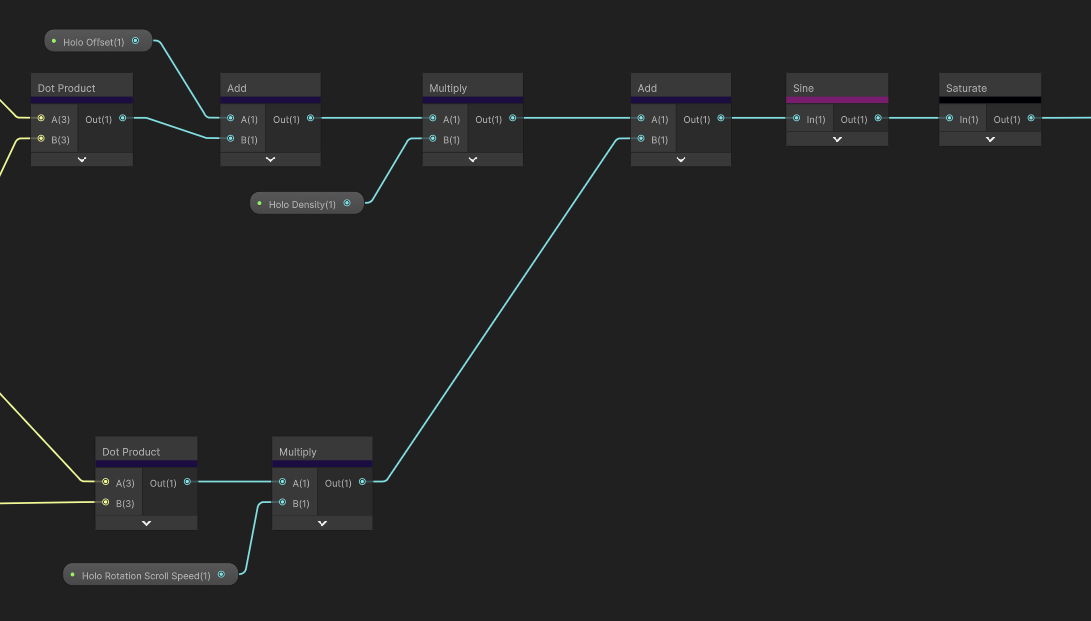The image size is (1091, 621).
Task: Click the A(1) input port on the rightmost Add node
Action: [640, 118]
